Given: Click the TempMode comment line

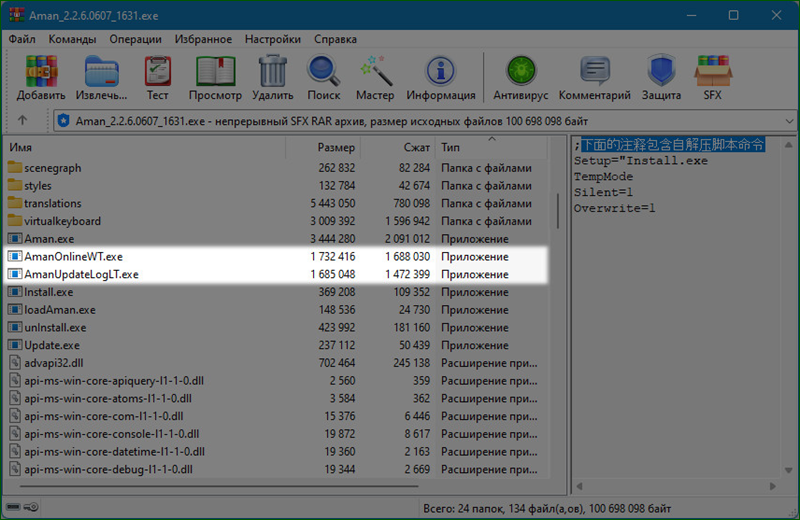Looking at the screenshot, I should [603, 177].
